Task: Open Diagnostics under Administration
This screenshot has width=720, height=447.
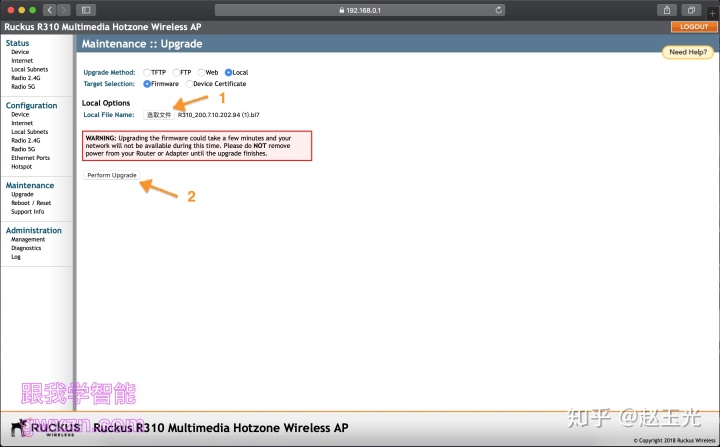Action: coord(26,248)
